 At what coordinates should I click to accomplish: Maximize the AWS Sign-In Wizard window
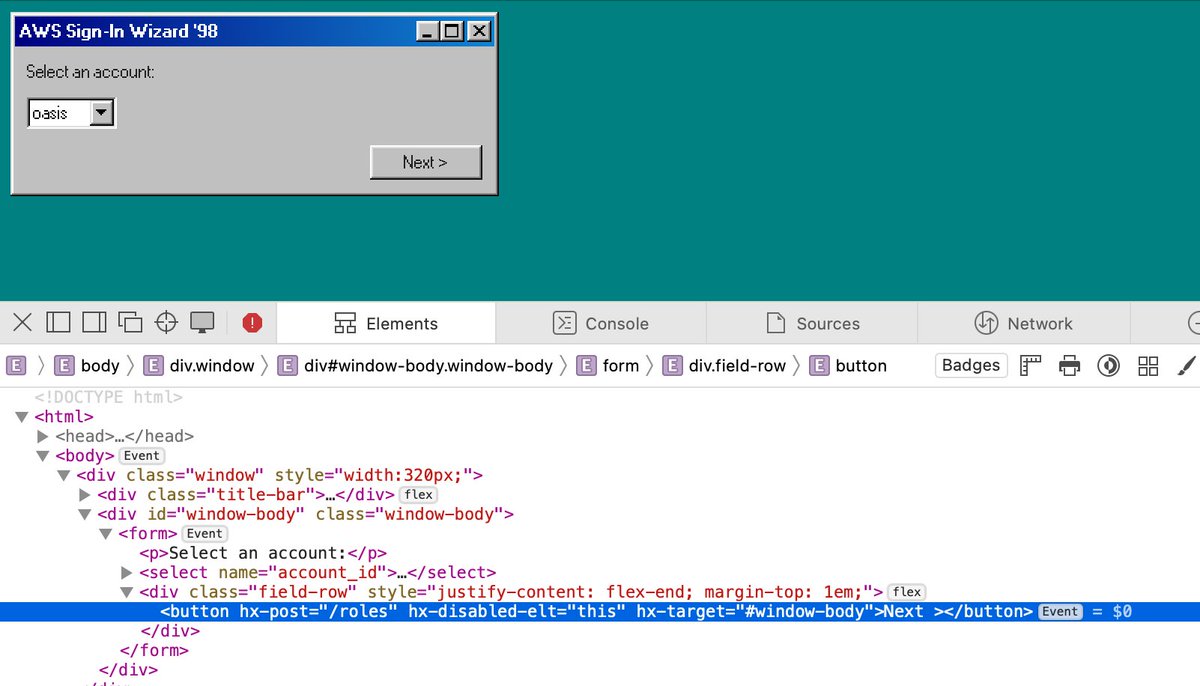click(453, 32)
